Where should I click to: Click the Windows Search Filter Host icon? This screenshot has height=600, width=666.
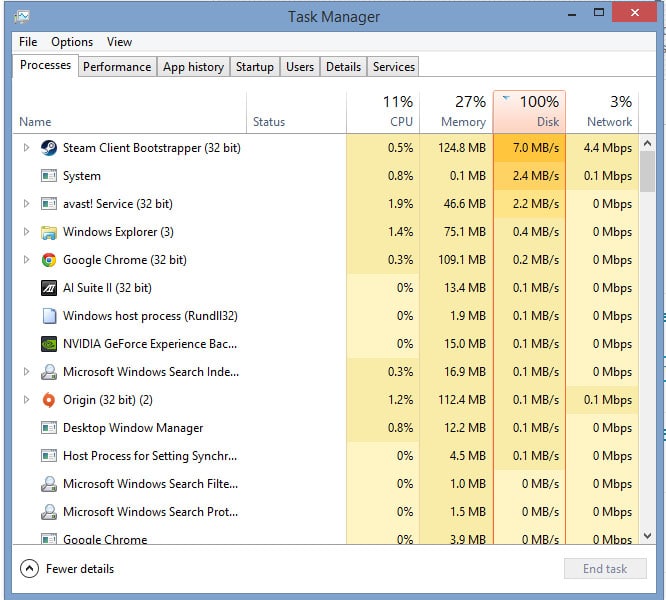(x=49, y=484)
